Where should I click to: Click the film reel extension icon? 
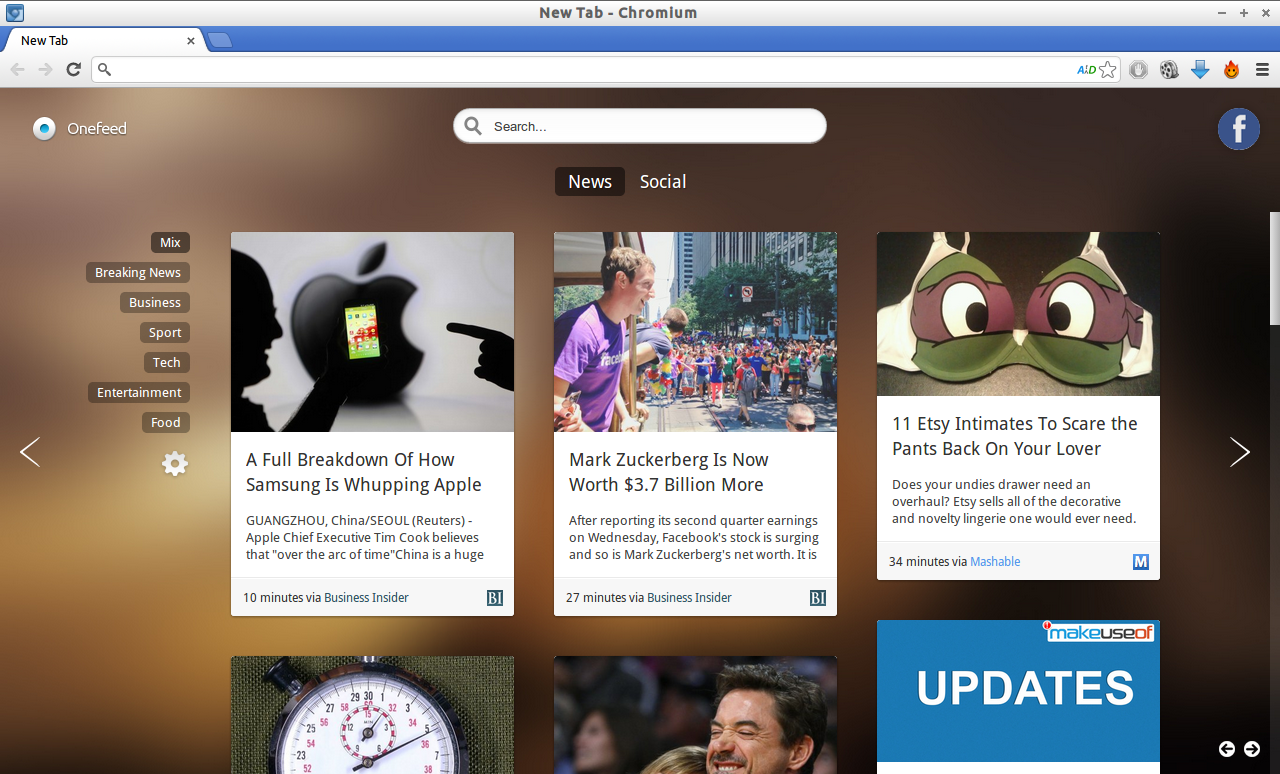pos(1169,70)
